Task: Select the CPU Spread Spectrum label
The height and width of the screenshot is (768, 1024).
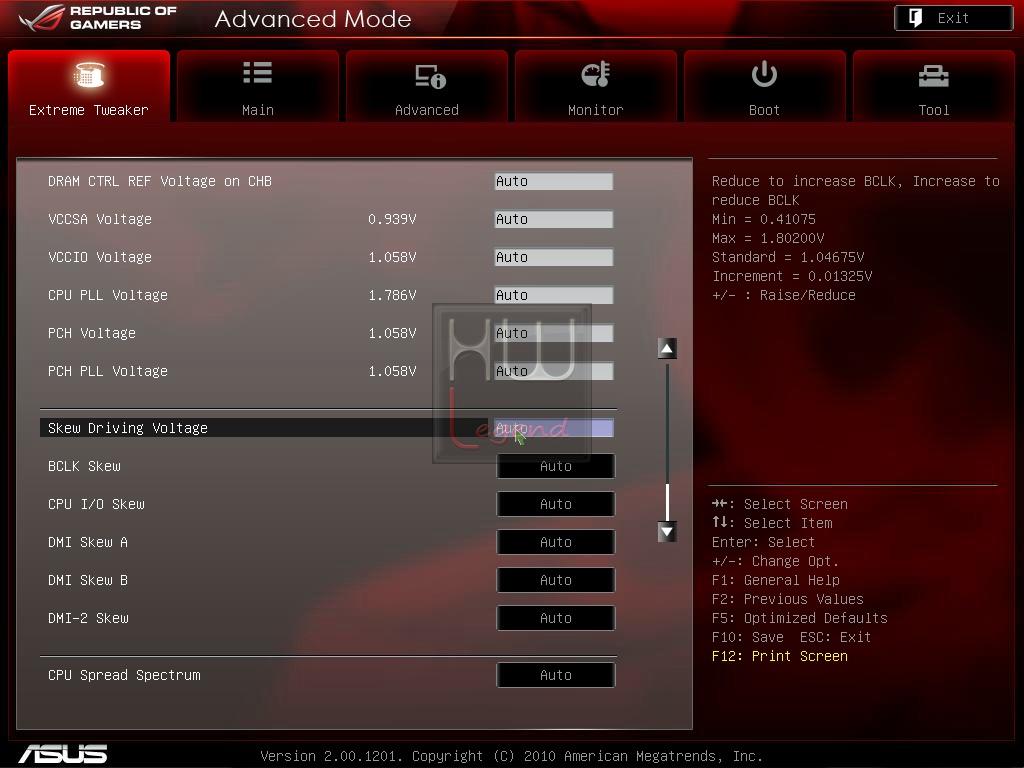Action: pyautogui.click(x=124, y=675)
